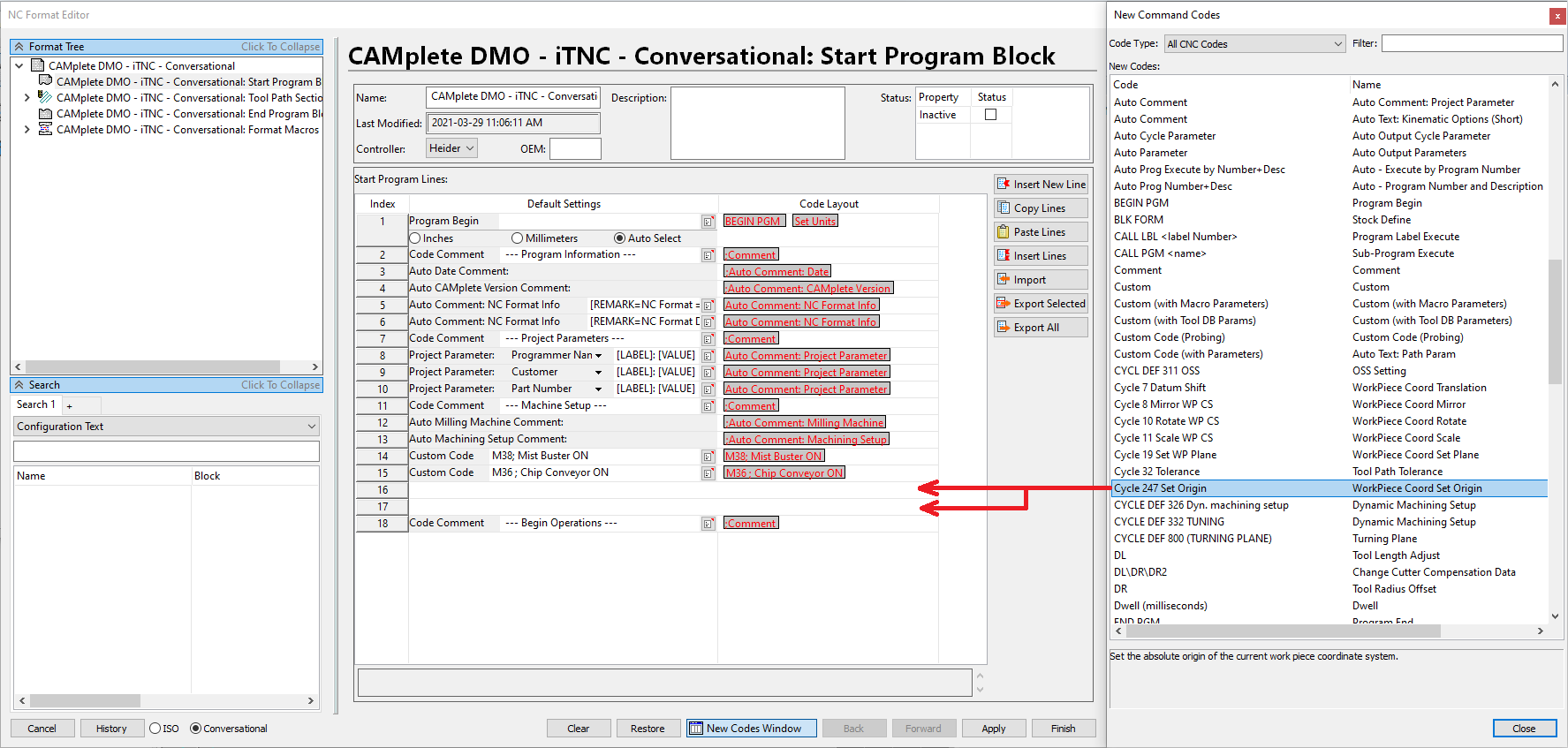Expand the Format Macros tree node
The width and height of the screenshot is (1568, 748).
click(27, 130)
